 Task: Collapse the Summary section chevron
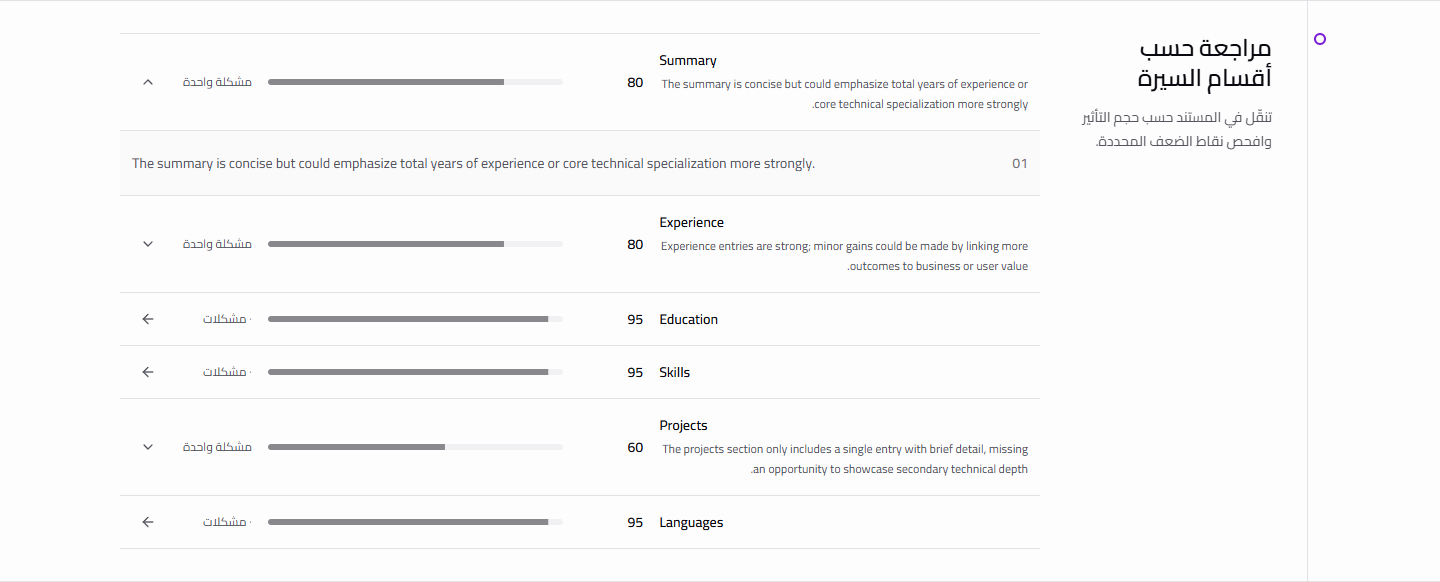pyautogui.click(x=148, y=82)
